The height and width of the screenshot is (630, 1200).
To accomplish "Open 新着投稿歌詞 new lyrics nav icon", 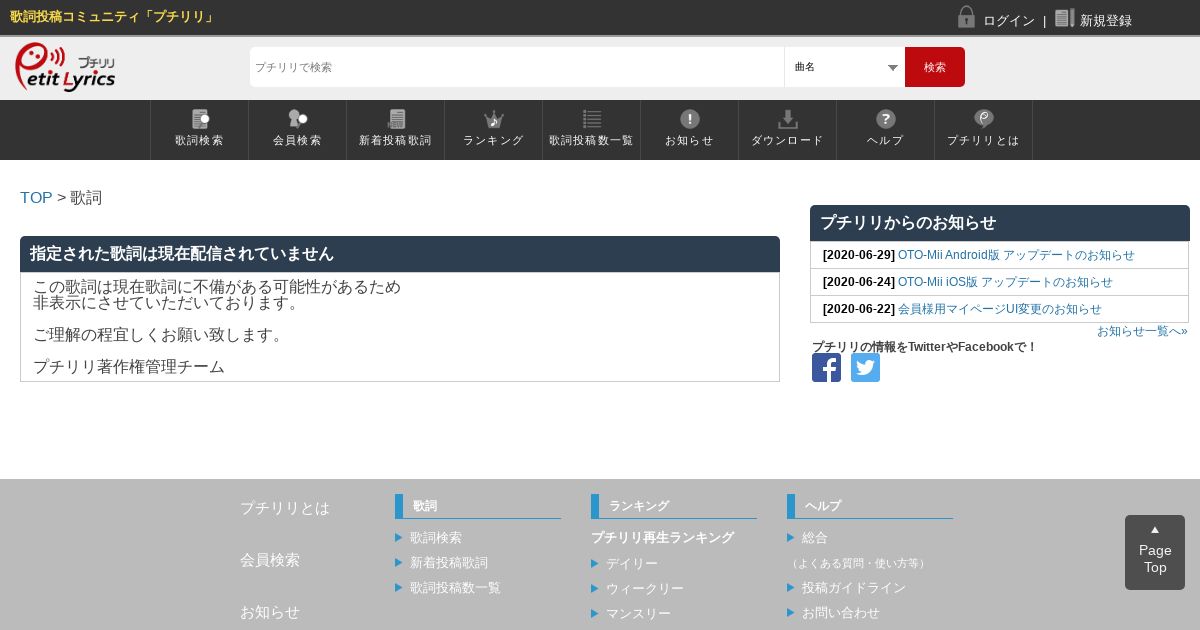I will (396, 119).
